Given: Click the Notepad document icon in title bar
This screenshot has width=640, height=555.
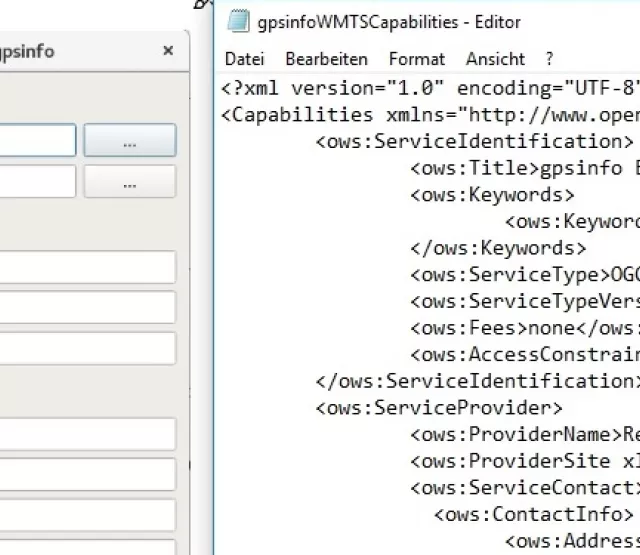Looking at the screenshot, I should tap(237, 22).
